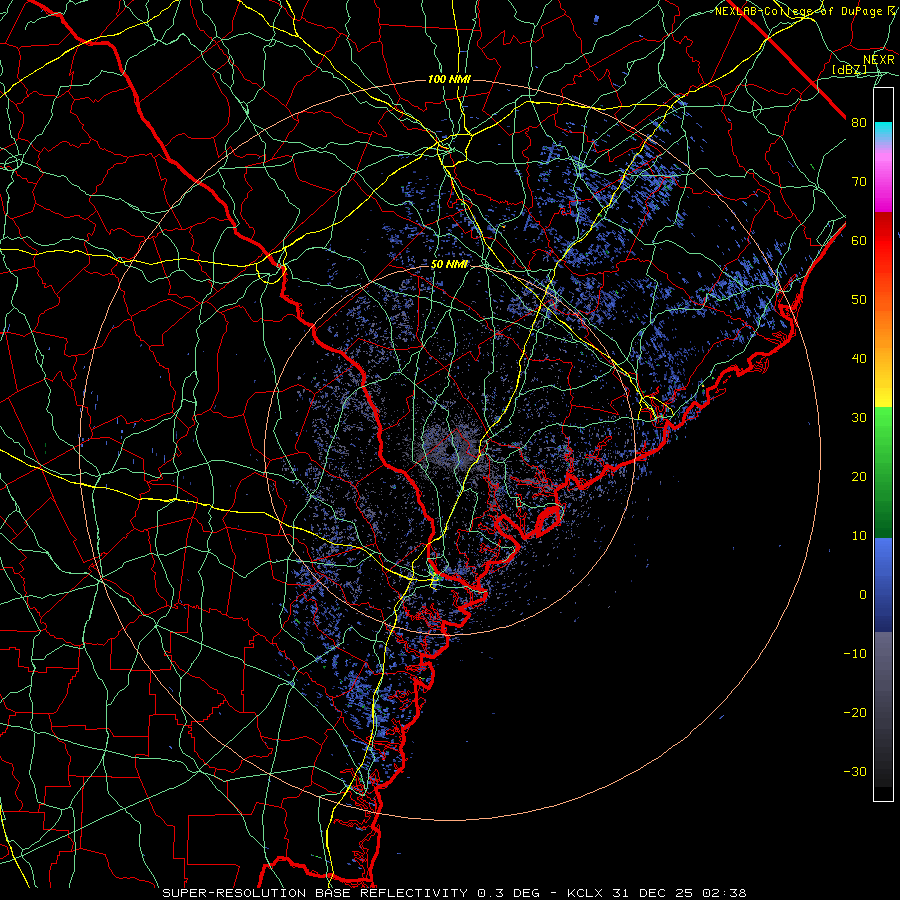This screenshot has height=900, width=900.
Task: Click the 30 value on the dBZ scale
Action: click(x=859, y=418)
